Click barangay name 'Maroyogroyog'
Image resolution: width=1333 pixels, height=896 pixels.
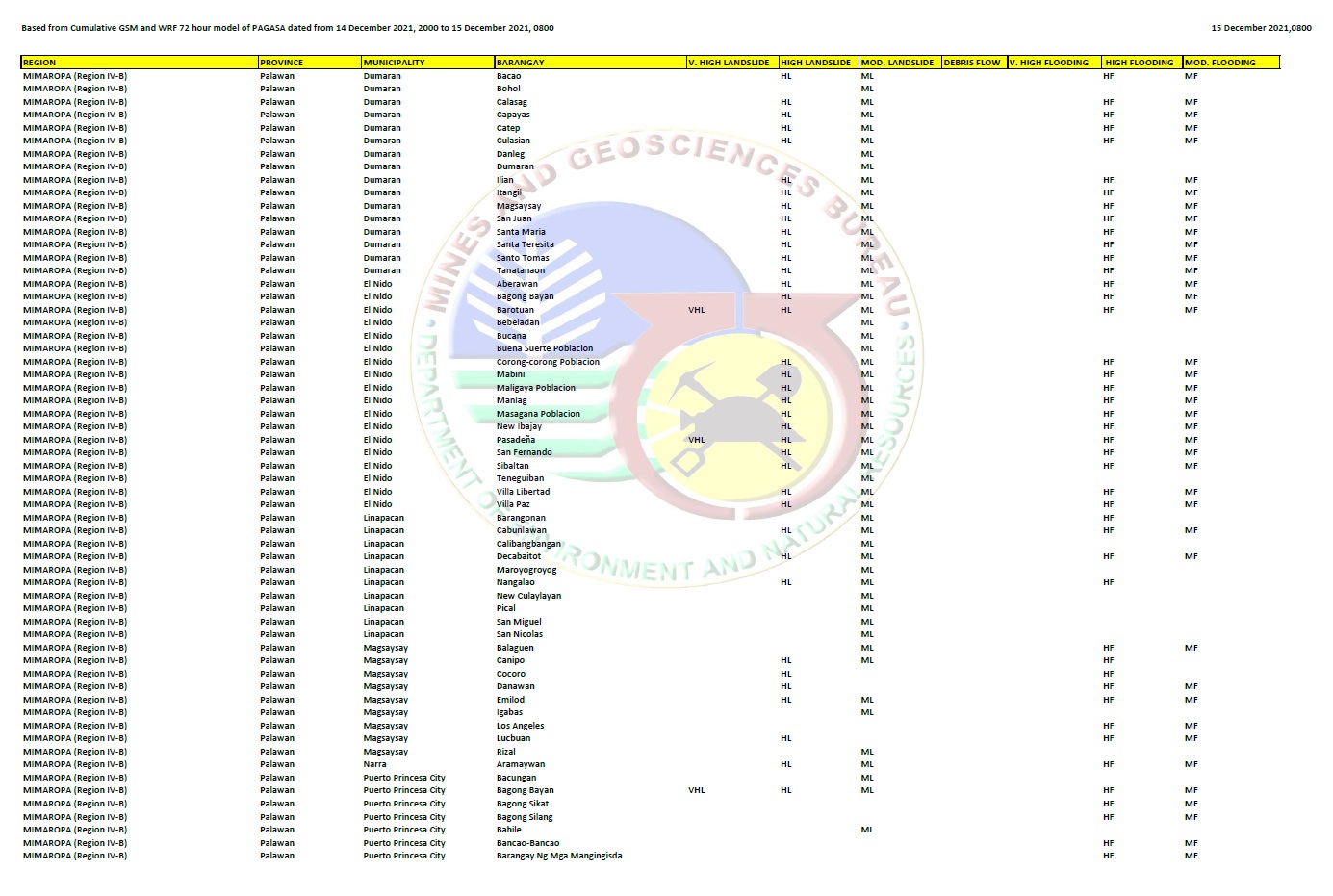click(x=526, y=569)
